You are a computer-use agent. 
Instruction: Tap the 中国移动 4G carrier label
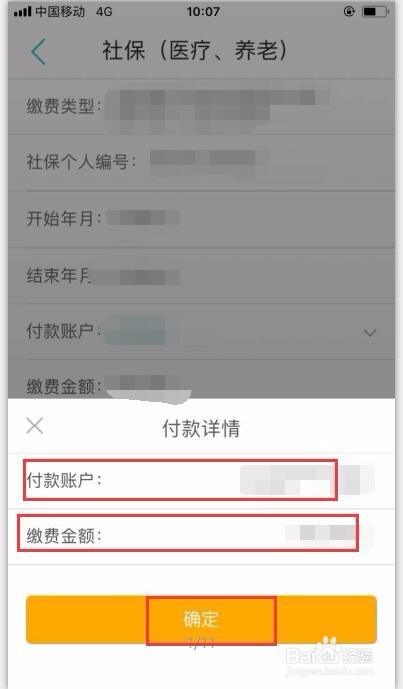[x=73, y=12]
